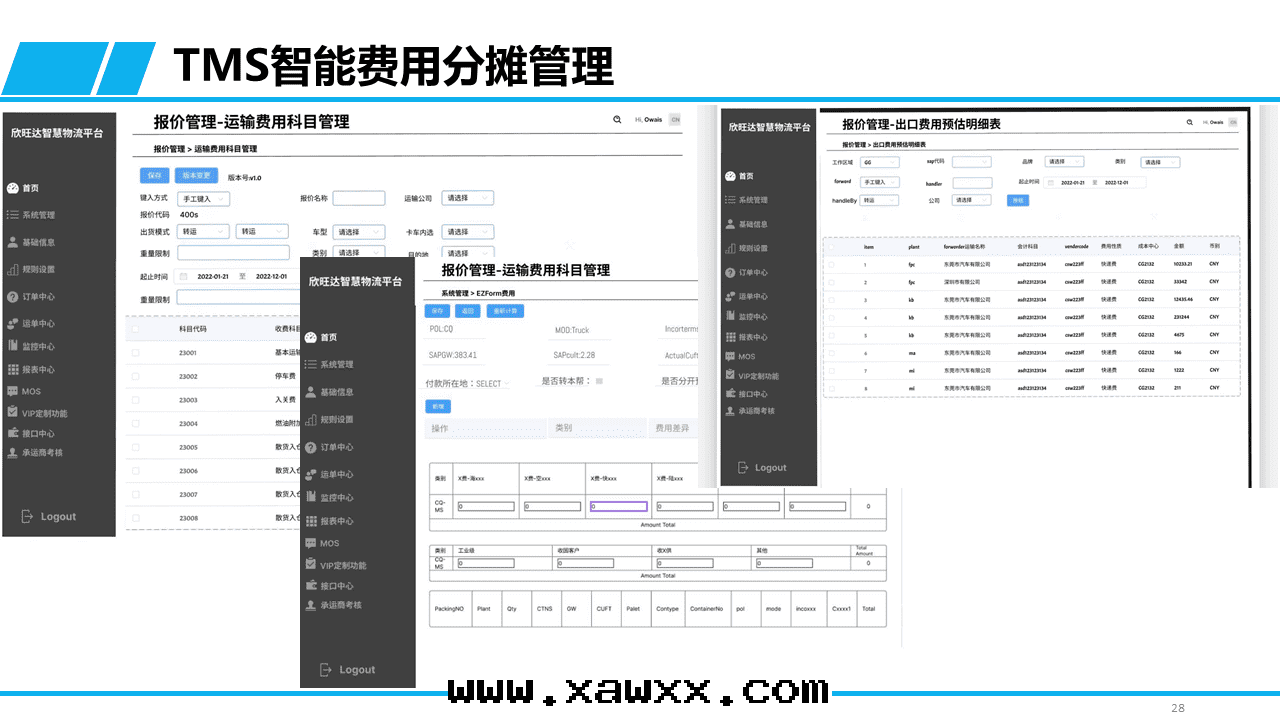Screen dimensions: 1280x720
Task: Click search magnifier icon in 出口费用预估明细表 header
Action: pyautogui.click(x=1189, y=122)
